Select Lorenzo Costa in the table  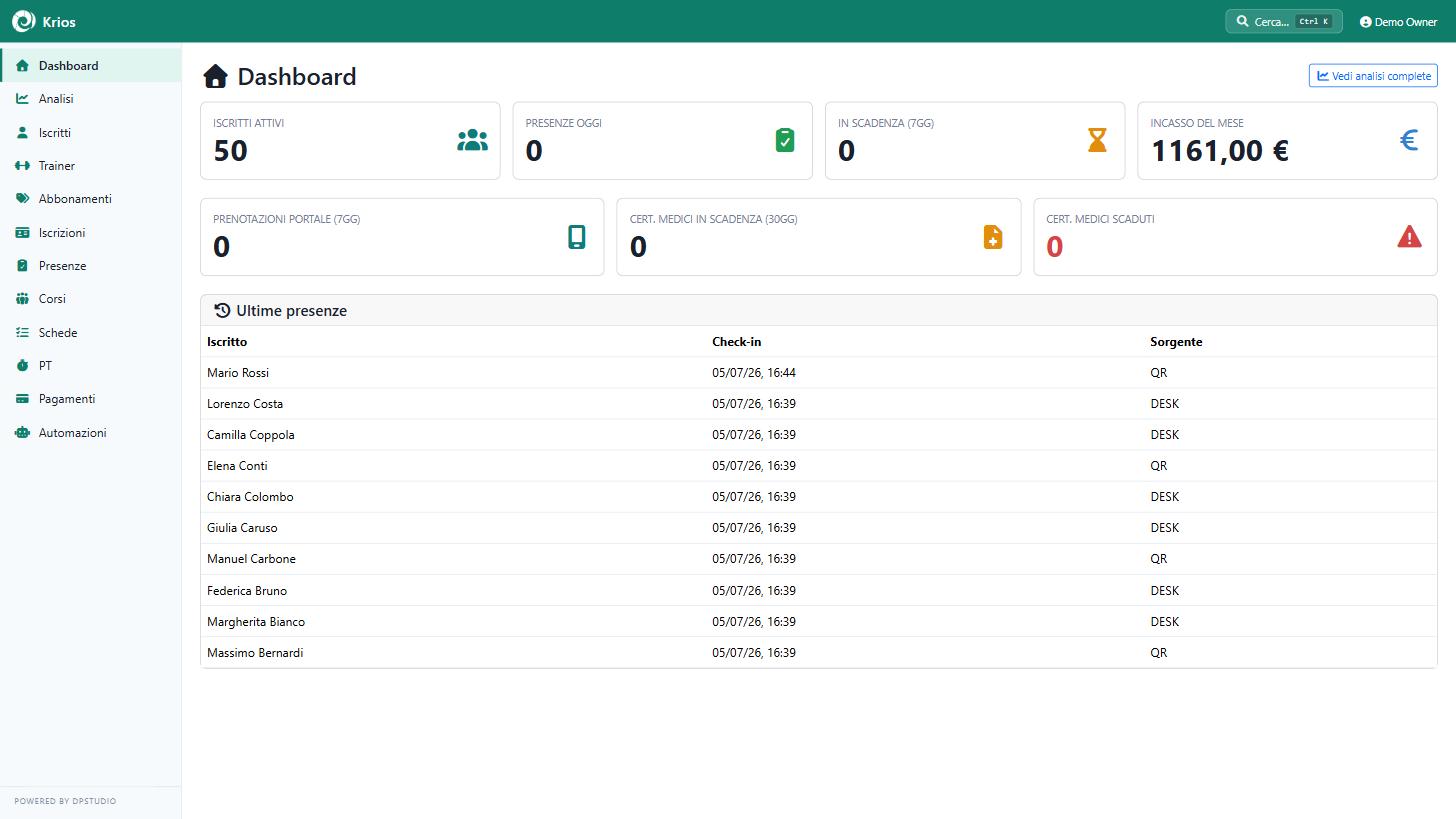pos(245,404)
